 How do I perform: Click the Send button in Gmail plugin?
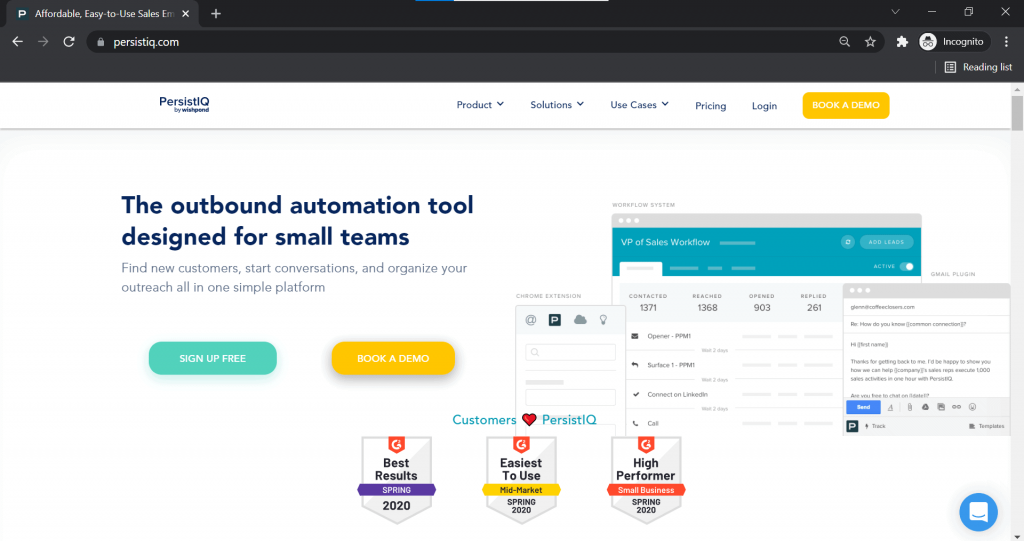(863, 407)
